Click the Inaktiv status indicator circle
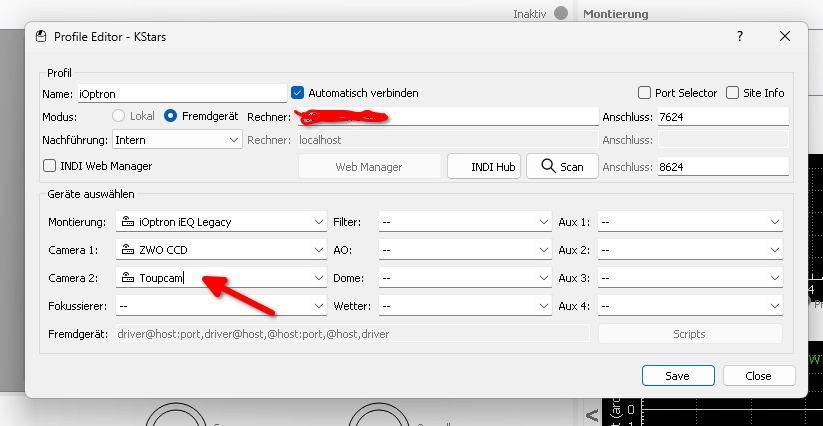Viewport: 823px width, 426px height. tap(561, 14)
